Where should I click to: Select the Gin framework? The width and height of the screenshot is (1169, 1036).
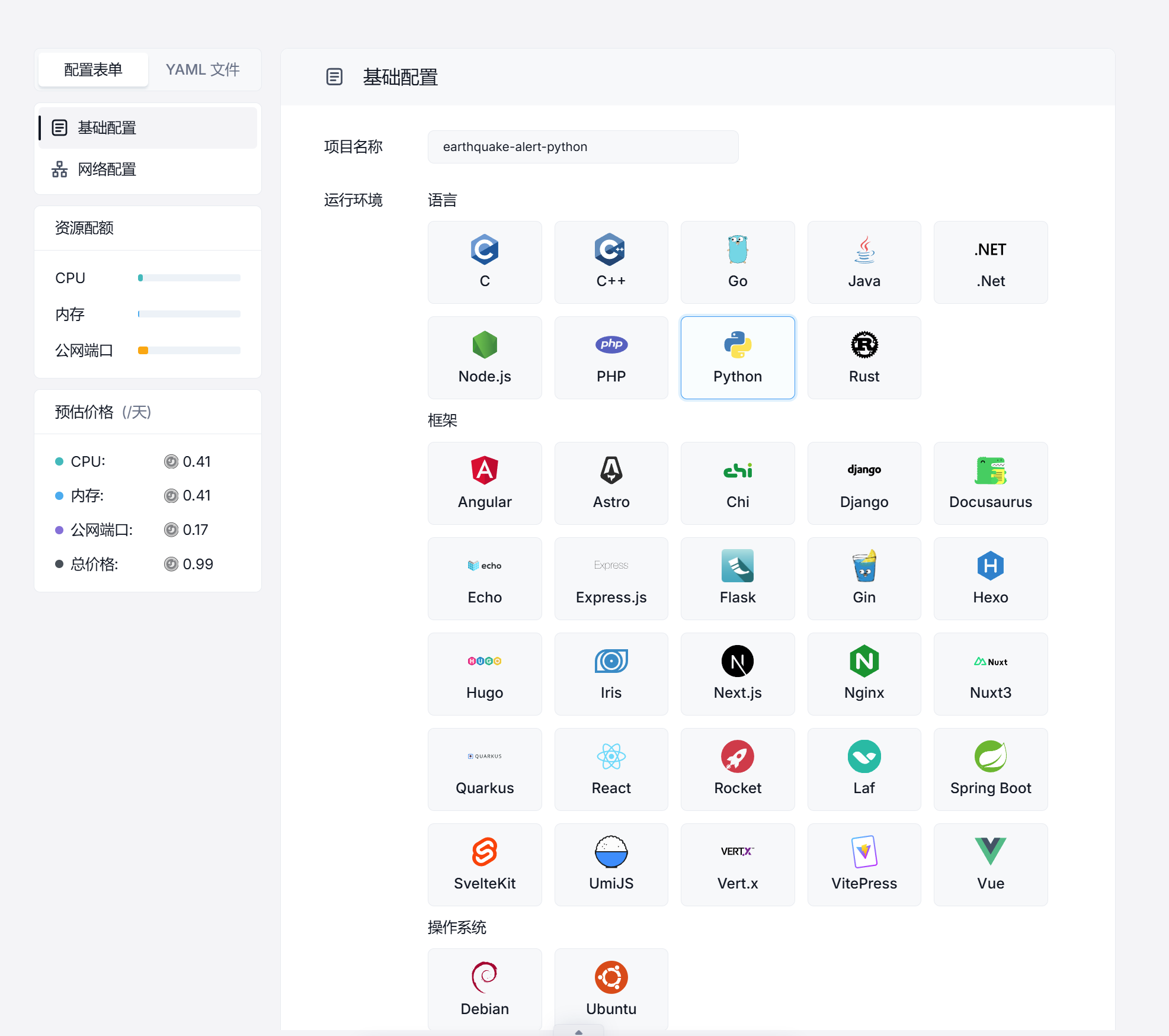point(864,579)
